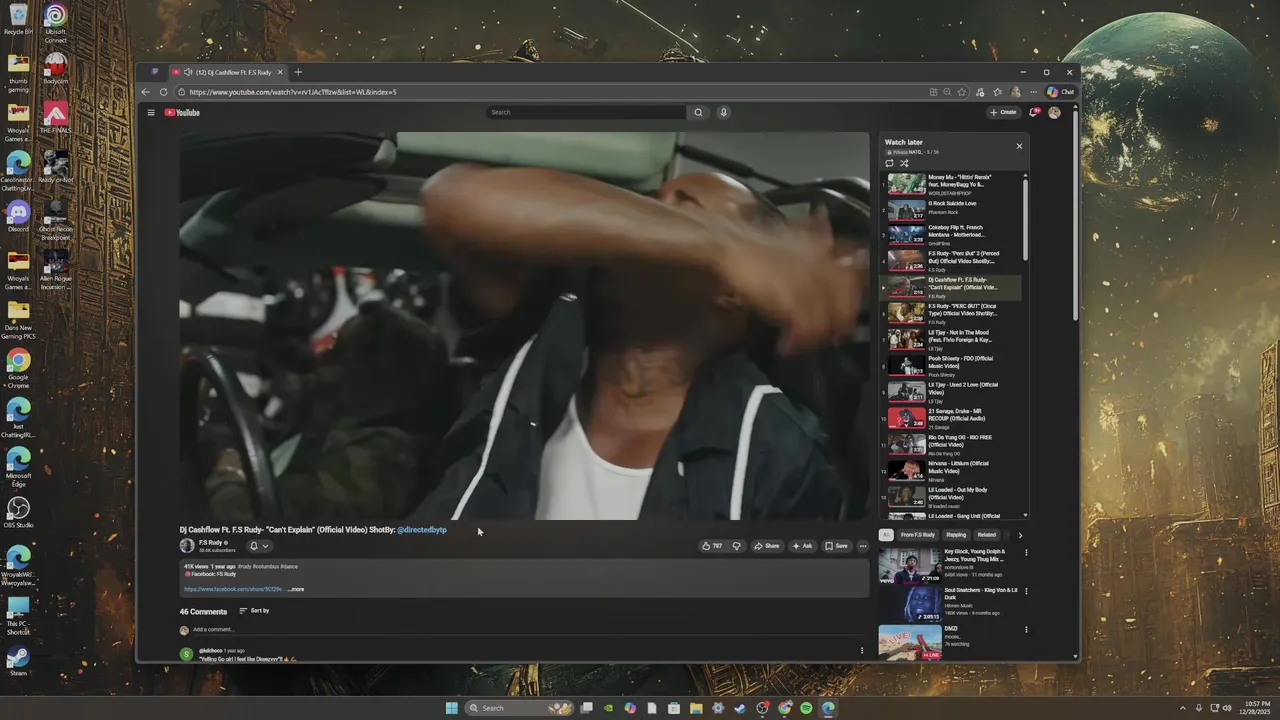Click the Create button in header

[1003, 112]
